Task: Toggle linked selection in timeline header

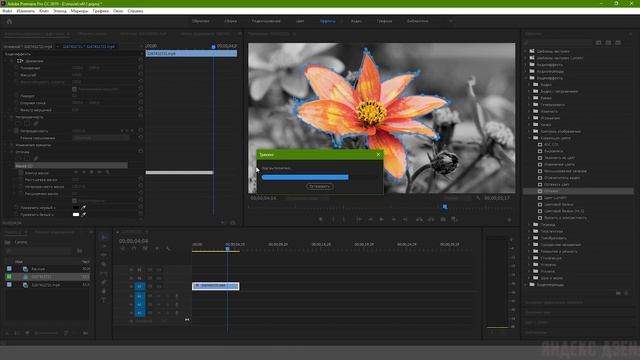Action: point(145,248)
